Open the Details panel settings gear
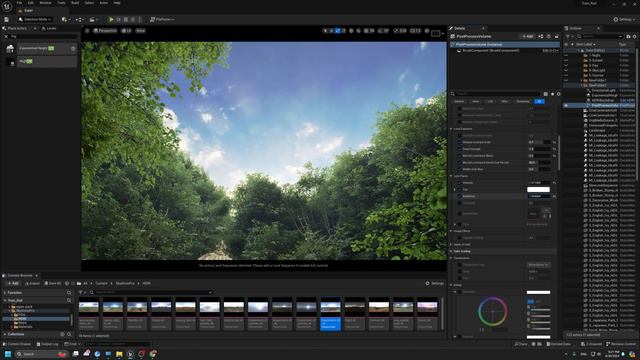Image resolution: width=640 pixels, height=360 pixels. pyautogui.click(x=558, y=94)
